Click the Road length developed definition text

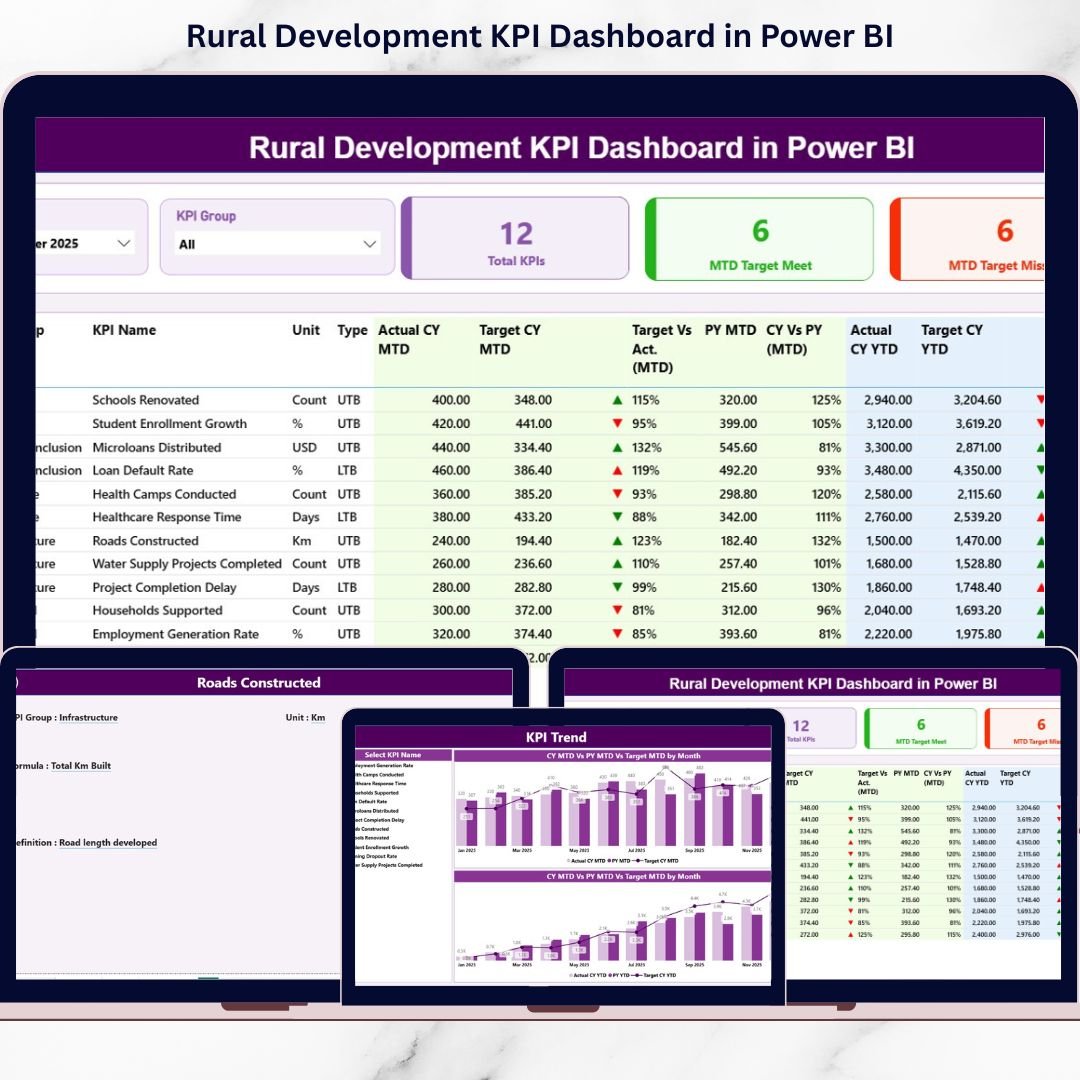point(108,843)
